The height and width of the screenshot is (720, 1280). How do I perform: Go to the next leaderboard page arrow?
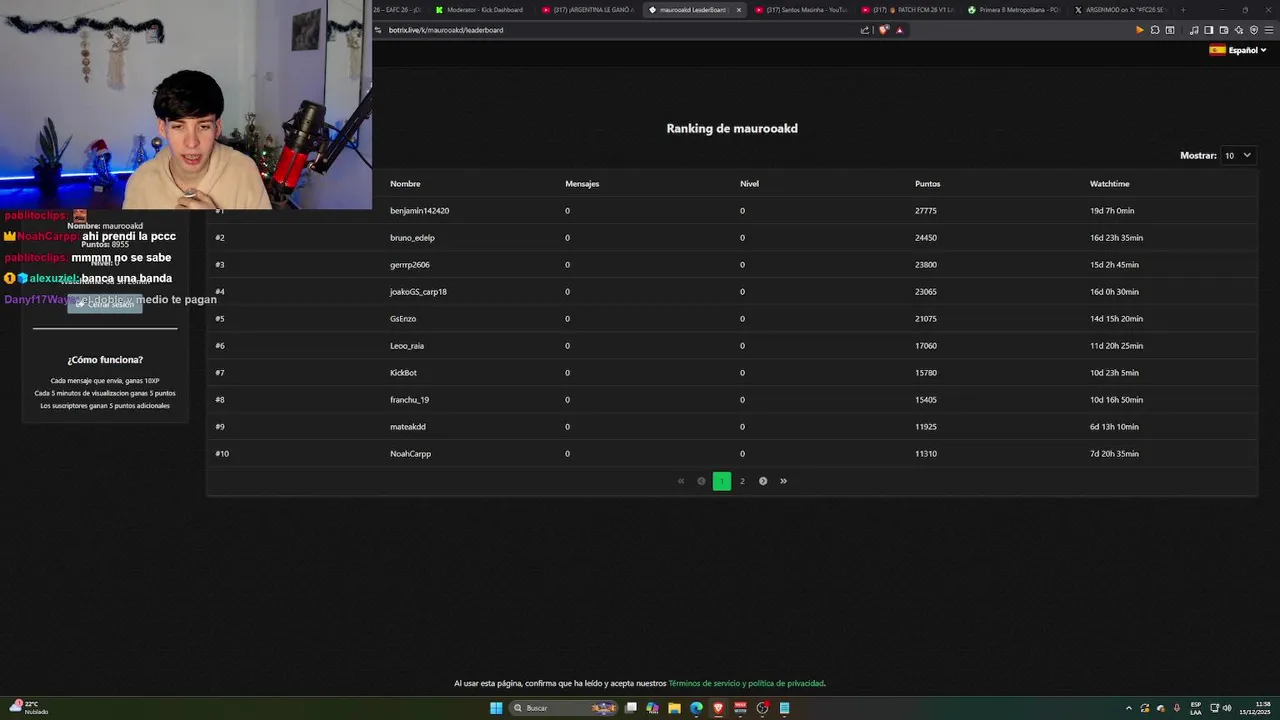pyautogui.click(x=763, y=481)
